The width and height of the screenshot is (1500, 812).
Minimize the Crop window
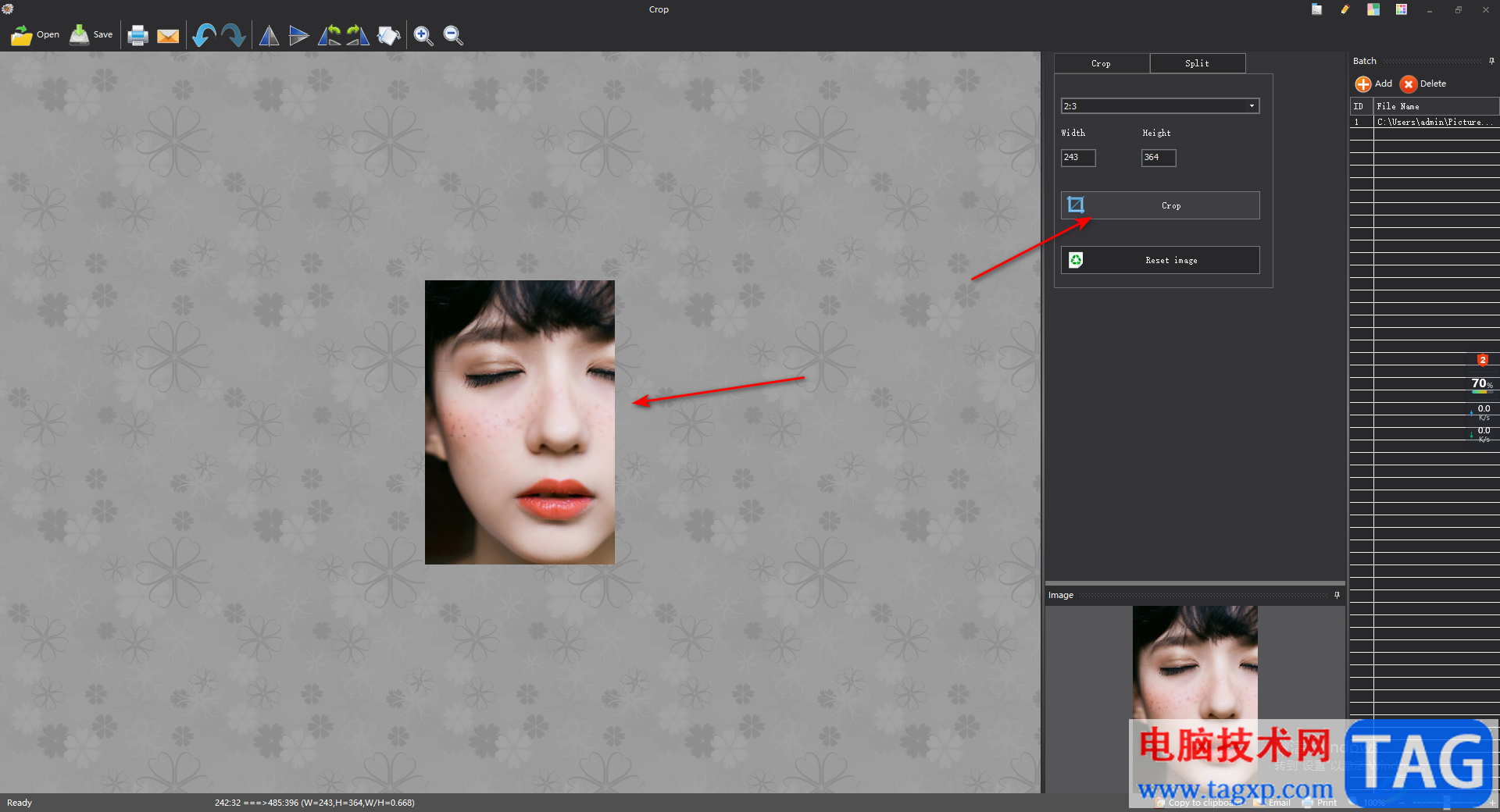tap(1430, 9)
